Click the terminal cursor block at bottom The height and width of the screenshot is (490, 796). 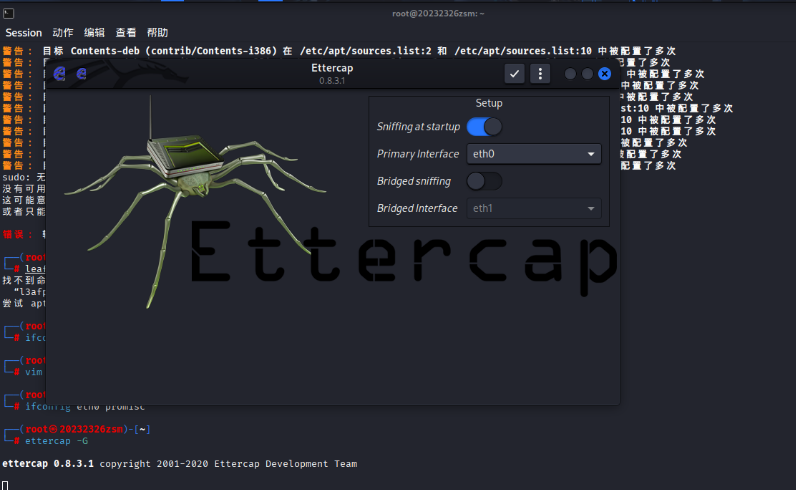click(x=5, y=486)
